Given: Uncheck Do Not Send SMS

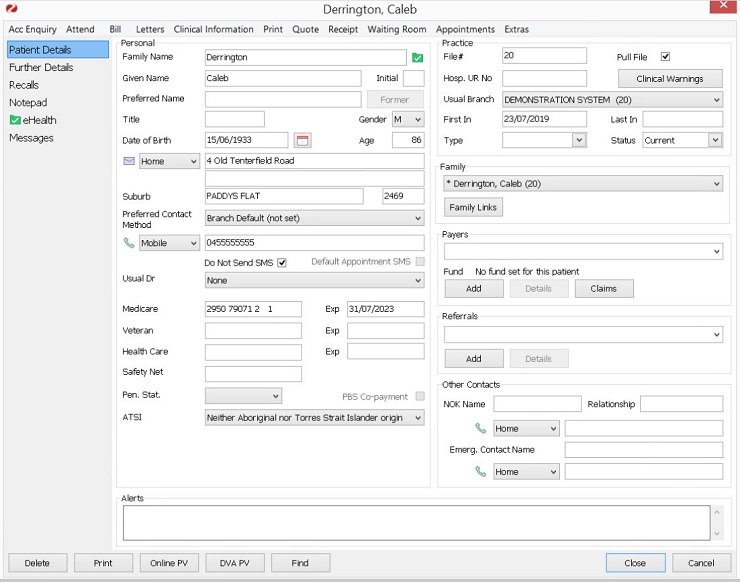Looking at the screenshot, I should tap(282, 262).
